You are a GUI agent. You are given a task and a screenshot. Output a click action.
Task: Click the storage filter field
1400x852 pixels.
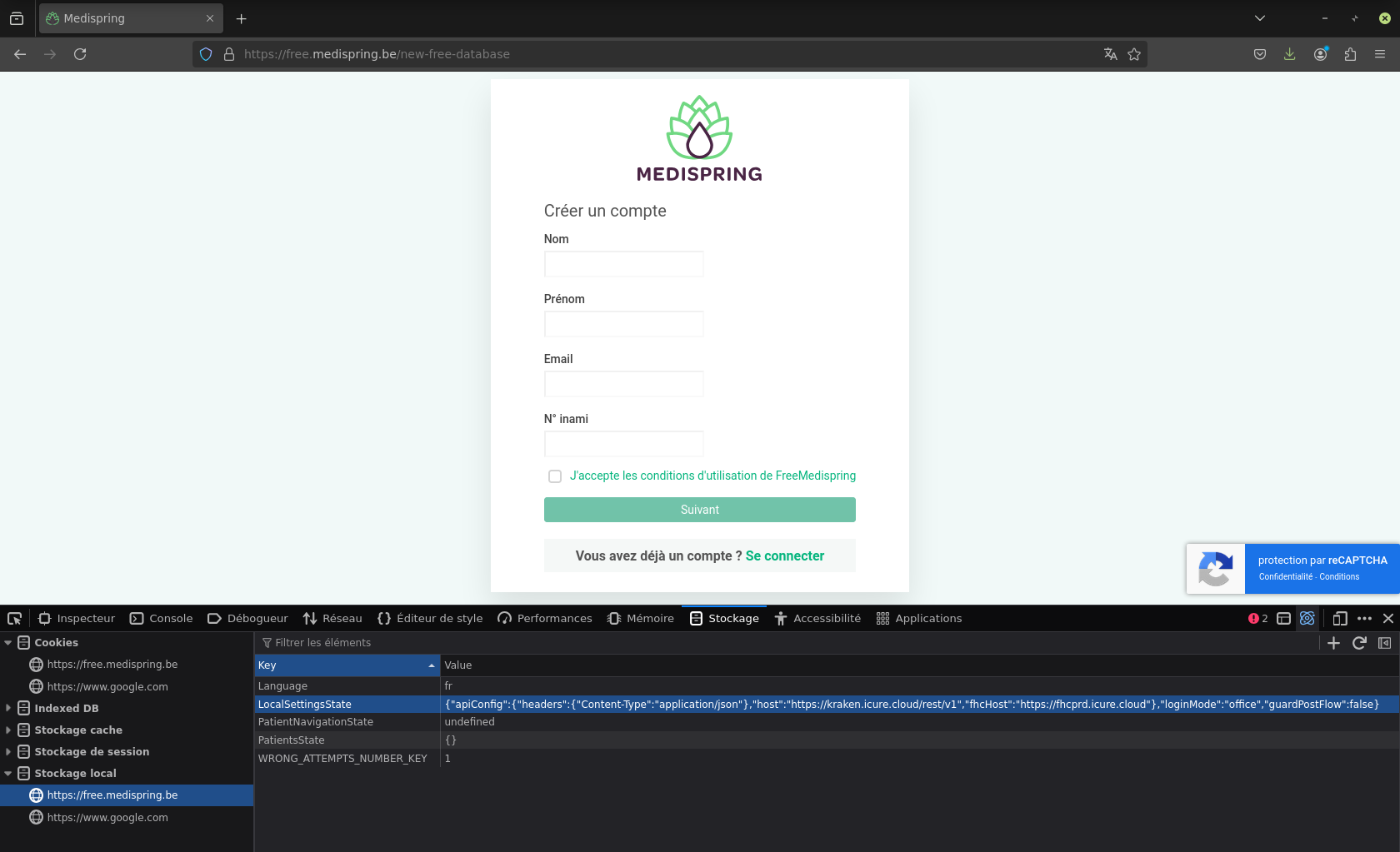click(x=787, y=643)
